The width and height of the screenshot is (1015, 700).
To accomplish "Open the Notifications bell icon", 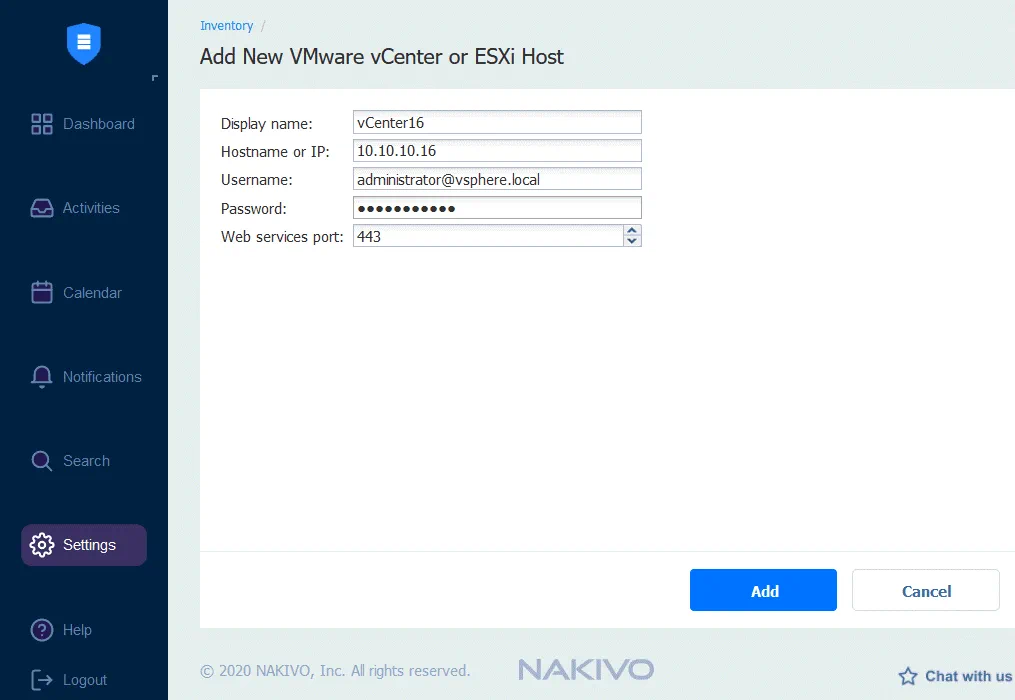I will pyautogui.click(x=42, y=377).
